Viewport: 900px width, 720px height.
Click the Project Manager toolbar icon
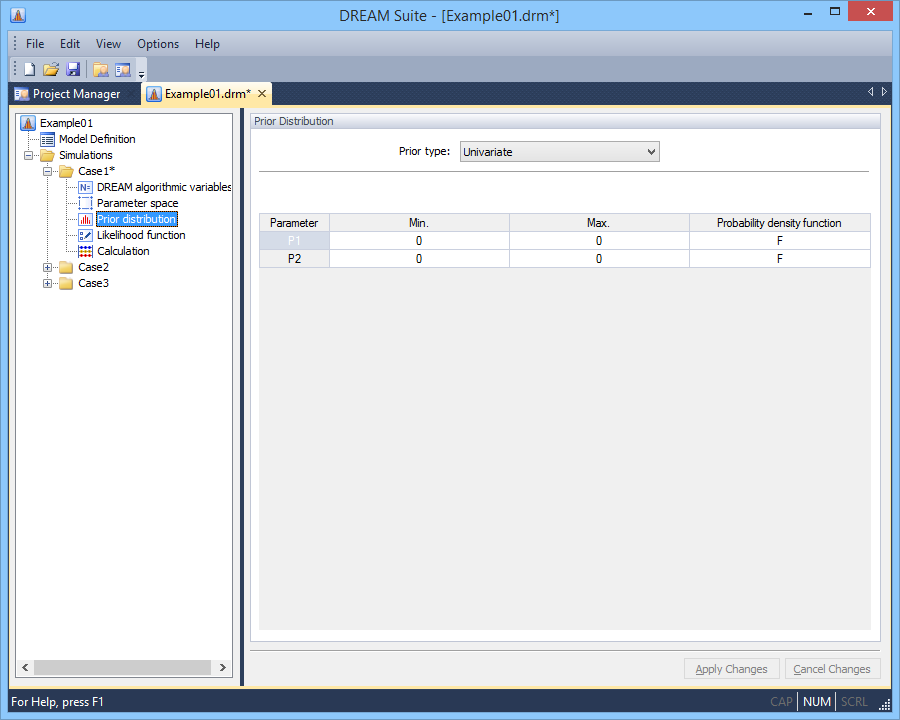pyautogui.click(x=123, y=69)
